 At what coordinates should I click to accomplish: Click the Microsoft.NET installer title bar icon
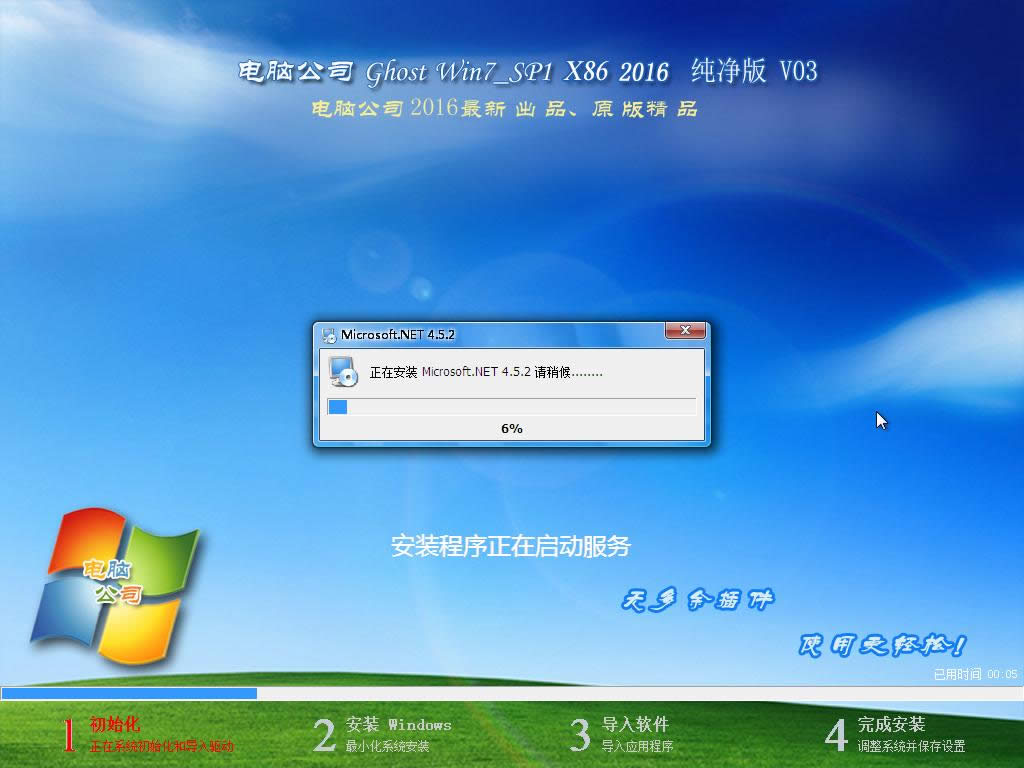click(x=328, y=332)
